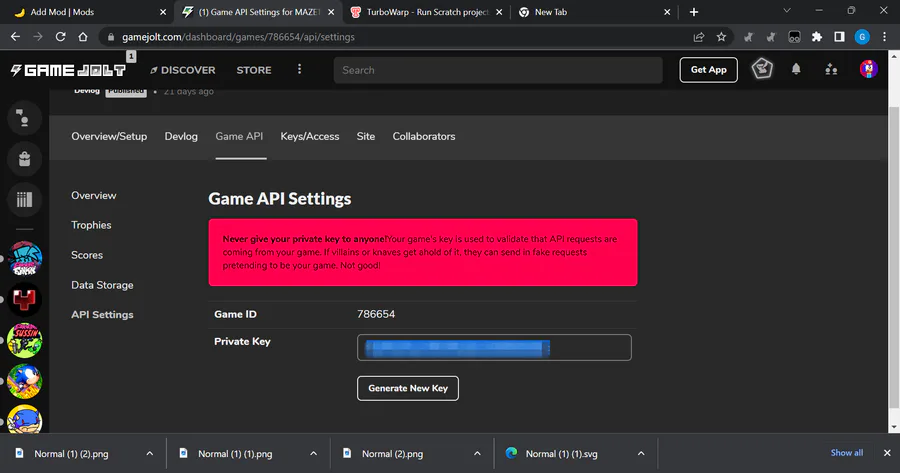Open the three-dot more menu in navbar
This screenshot has height=473, width=900.
pos(299,69)
